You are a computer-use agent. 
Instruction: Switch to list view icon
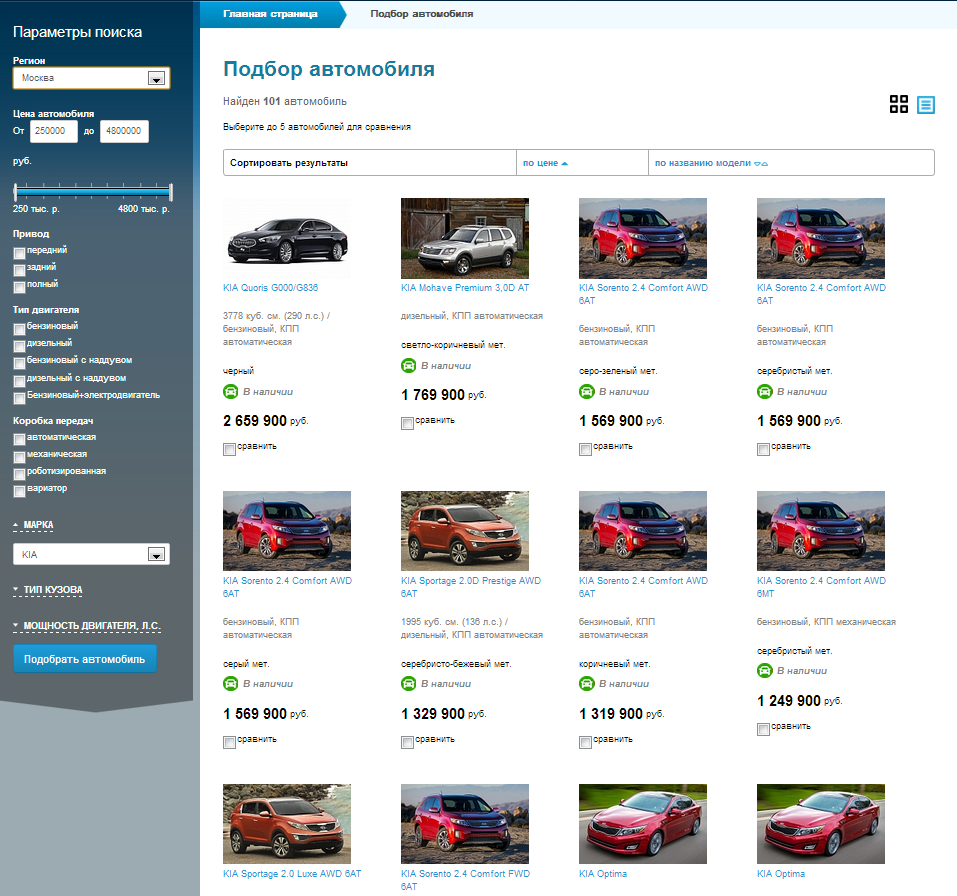pyautogui.click(x=925, y=105)
